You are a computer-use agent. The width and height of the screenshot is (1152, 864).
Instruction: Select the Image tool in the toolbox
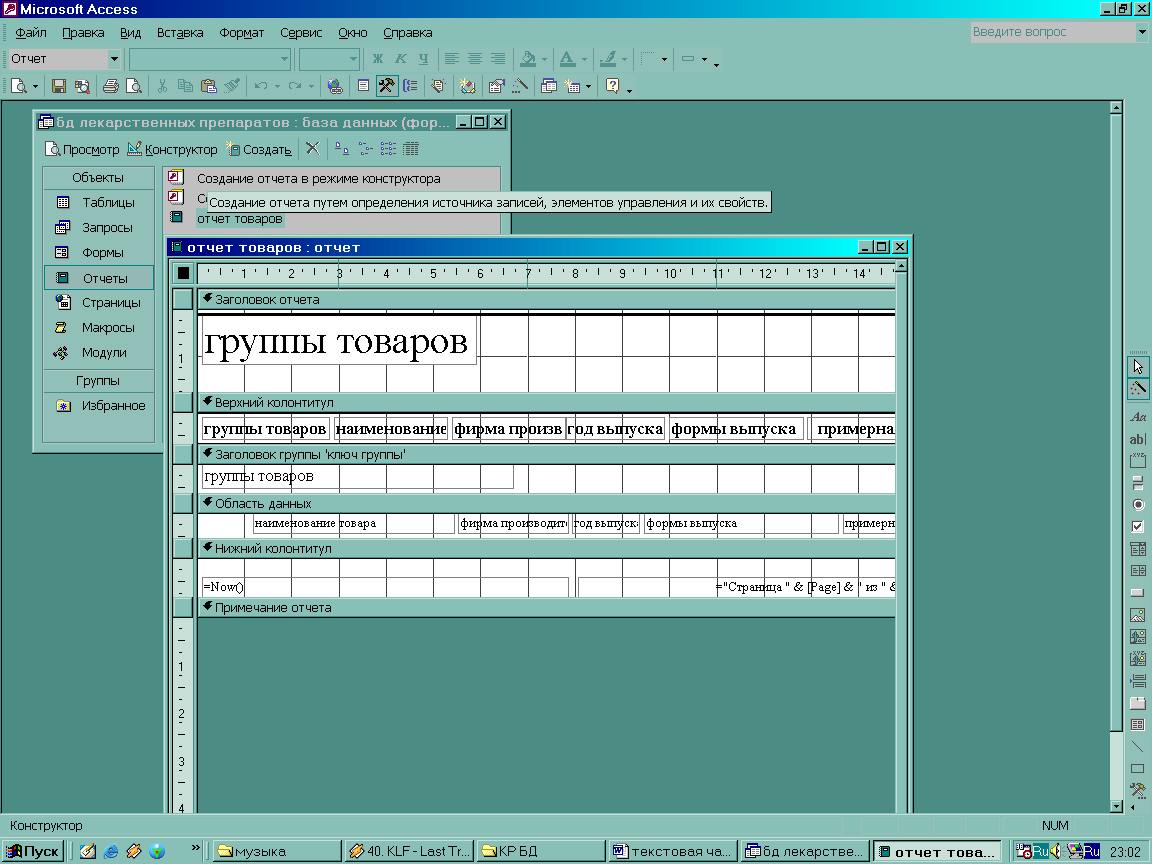1137,615
